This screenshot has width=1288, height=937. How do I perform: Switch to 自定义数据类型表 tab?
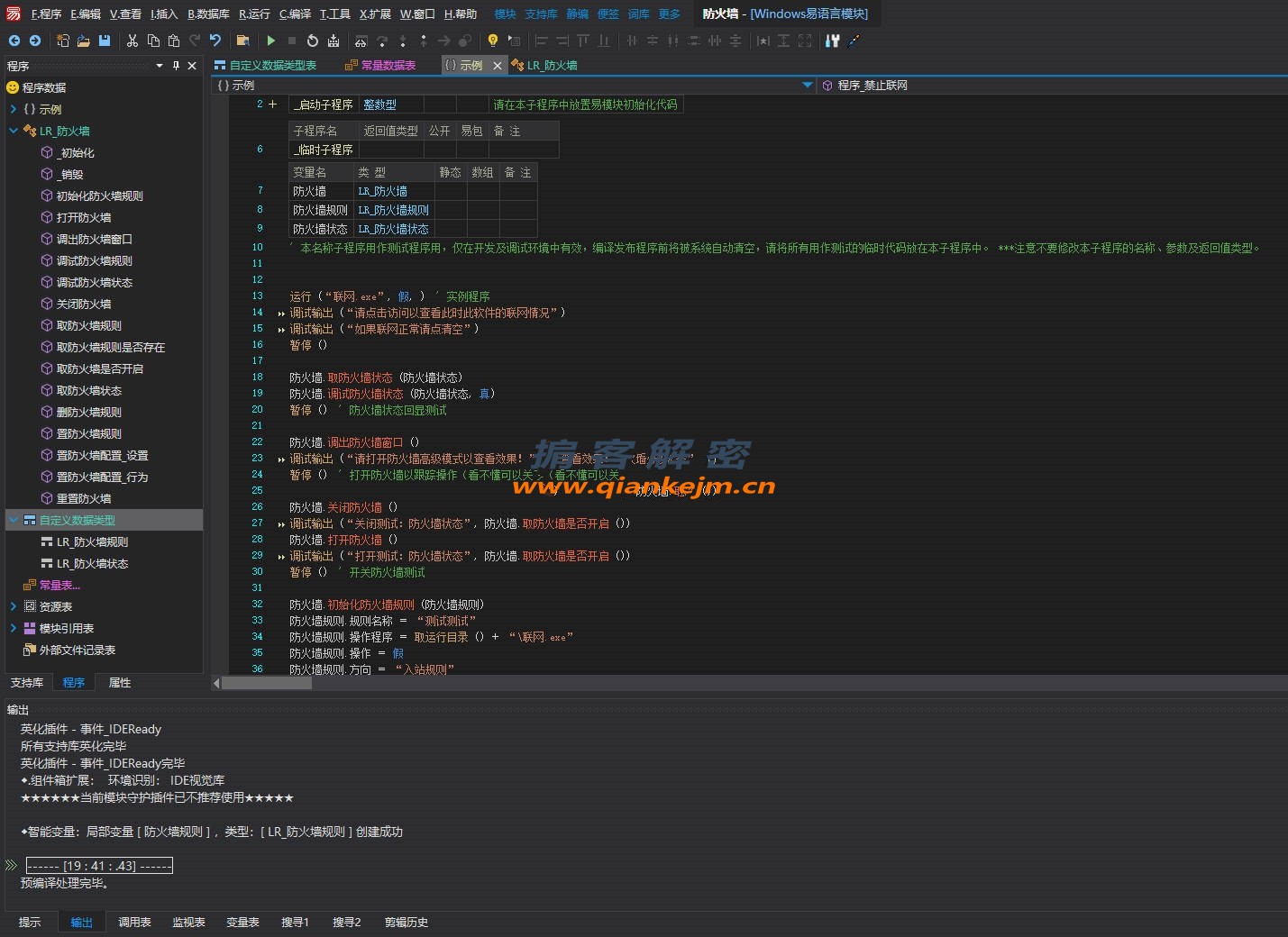[266, 66]
